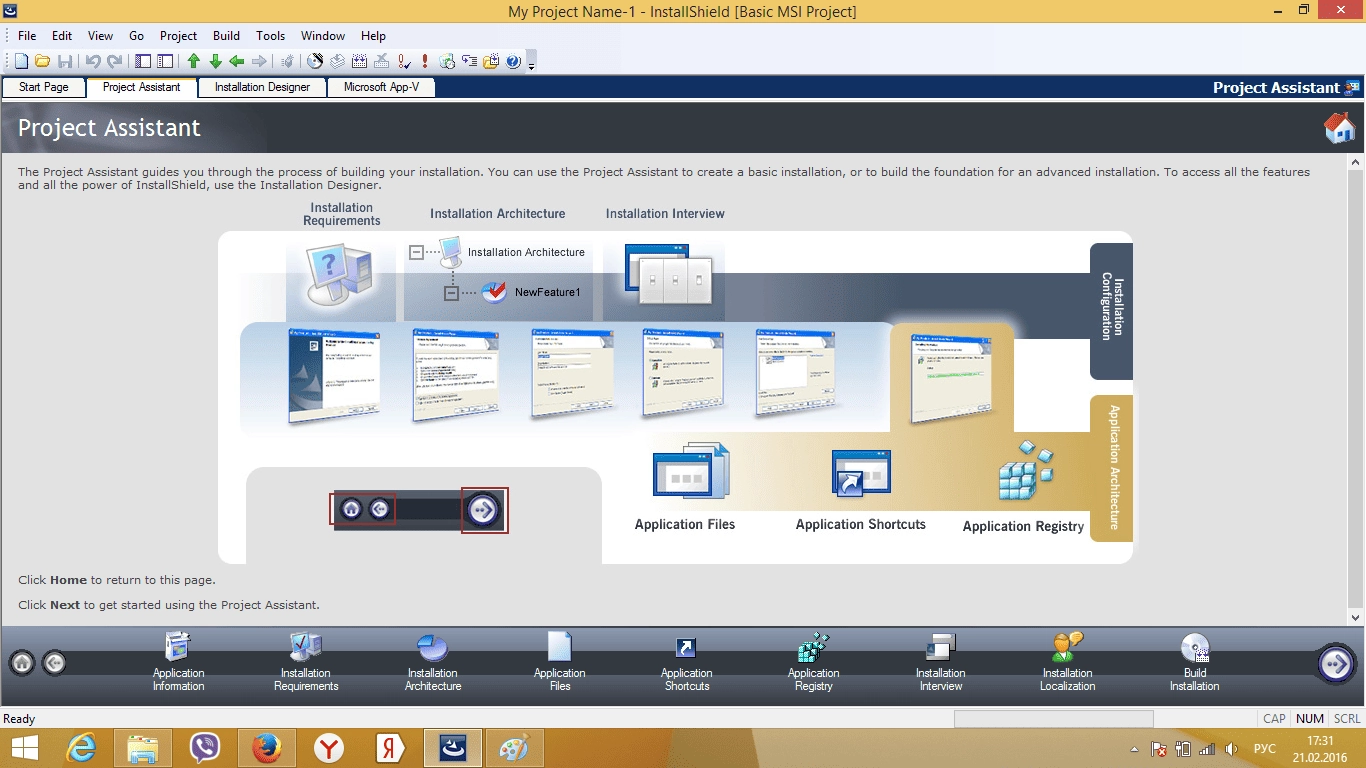Open the Tools menu
The height and width of the screenshot is (768, 1366).
(x=271, y=36)
